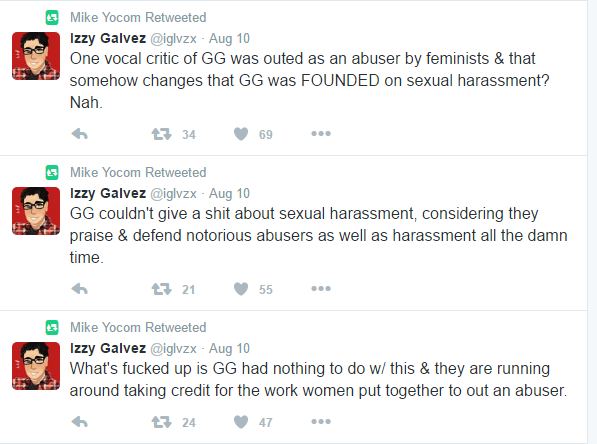Screen dimensions: 597x444
Task: Retweet the tweet with 34 retweets
Action: click(x=161, y=134)
